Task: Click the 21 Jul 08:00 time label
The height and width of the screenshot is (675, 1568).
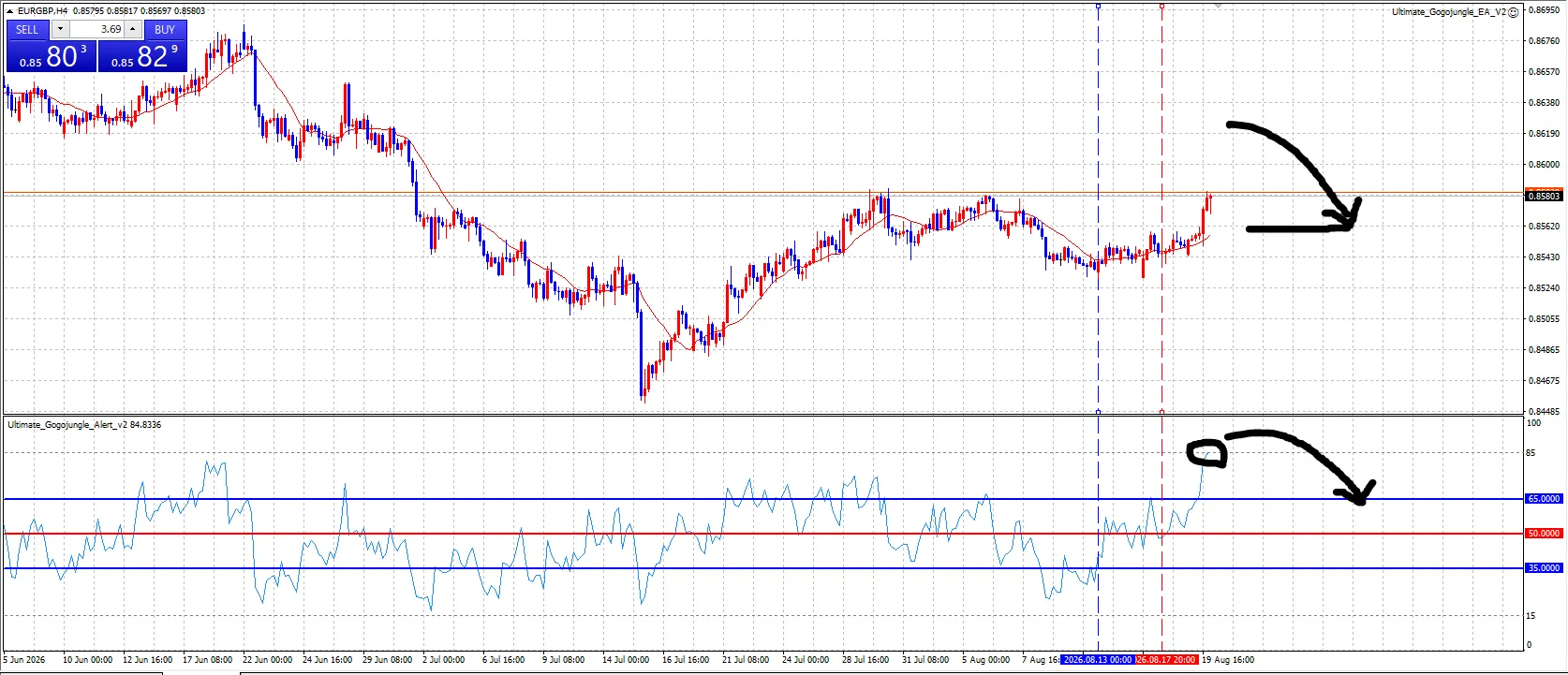Action: click(x=746, y=660)
